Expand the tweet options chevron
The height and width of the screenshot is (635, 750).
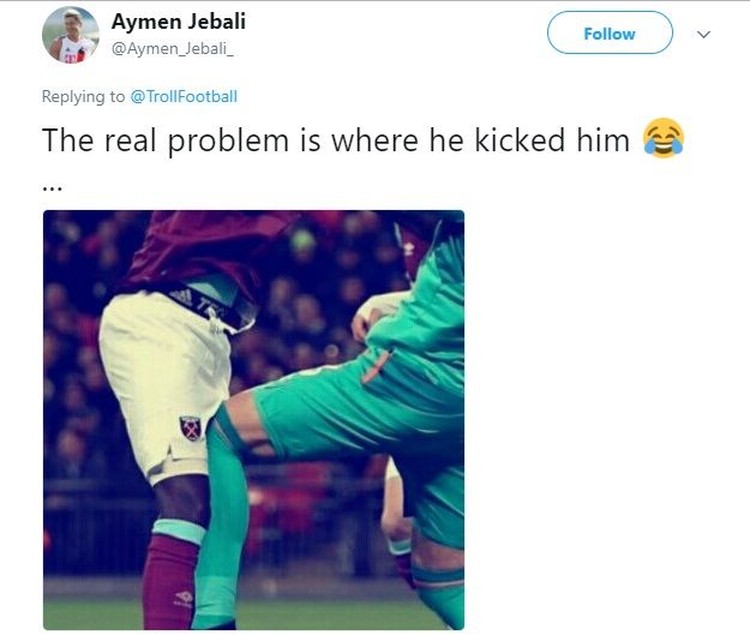click(703, 34)
